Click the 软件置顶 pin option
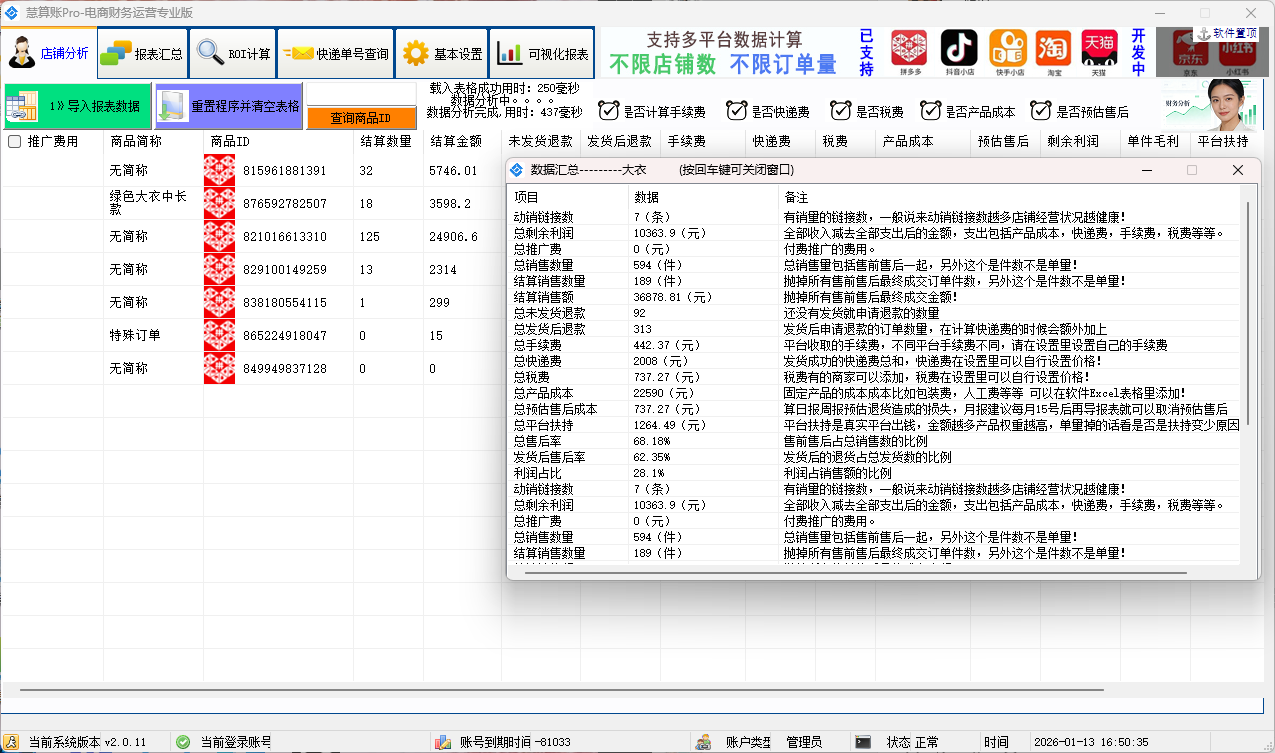This screenshot has width=1275, height=753. click(1226, 34)
